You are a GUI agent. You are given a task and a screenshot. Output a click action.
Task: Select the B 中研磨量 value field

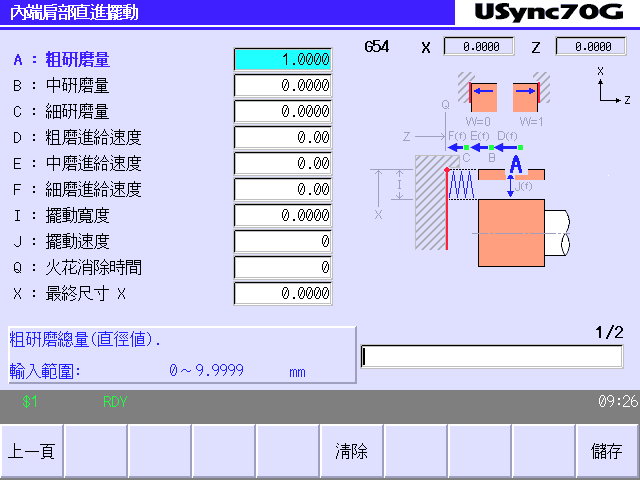click(x=282, y=86)
